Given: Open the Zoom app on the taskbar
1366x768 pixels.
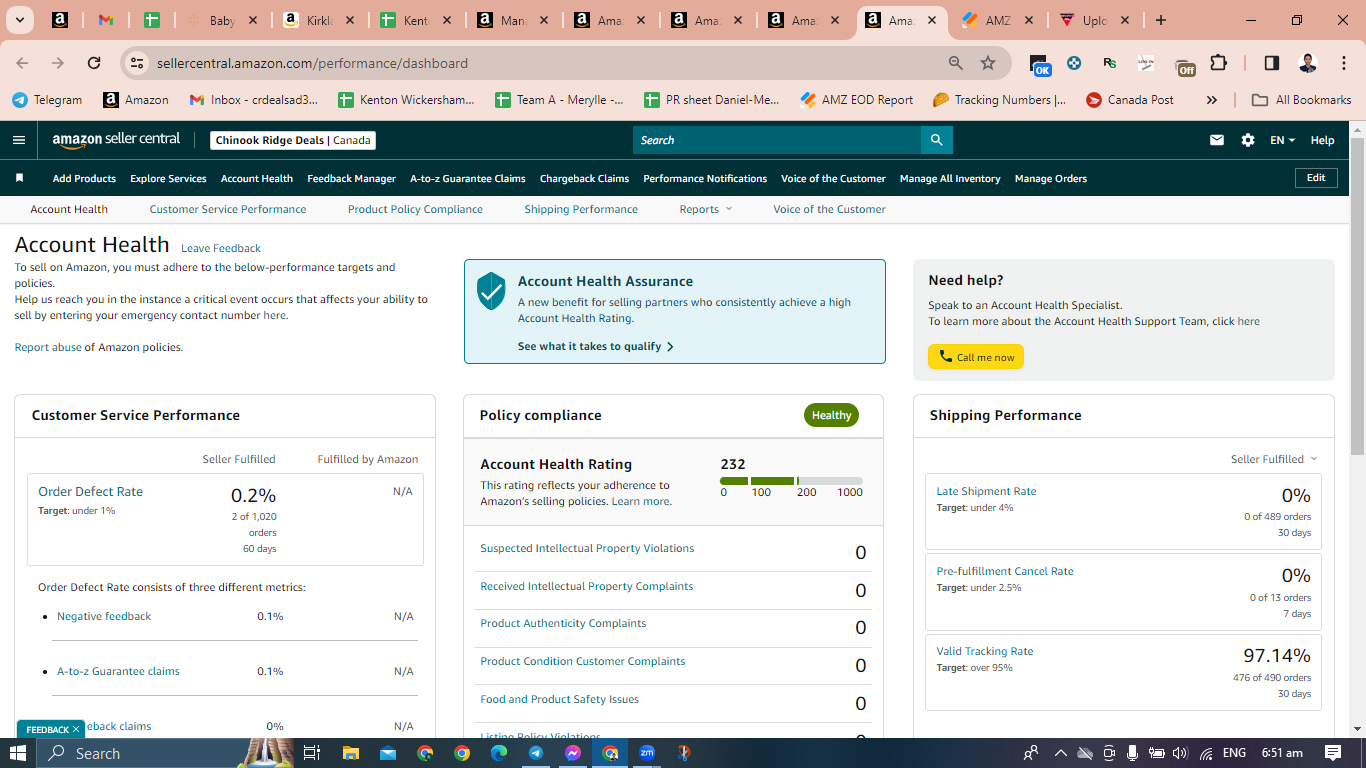Looking at the screenshot, I should pos(647,753).
